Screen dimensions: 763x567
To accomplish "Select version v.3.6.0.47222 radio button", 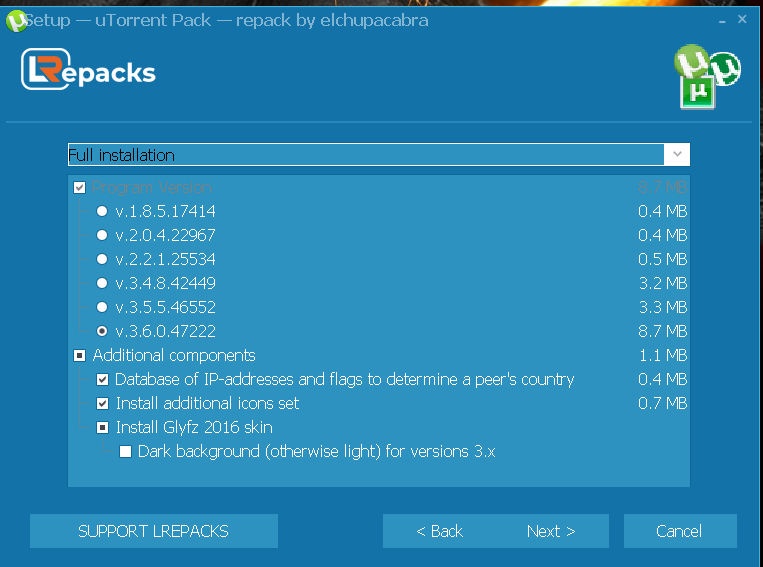I will click(x=102, y=331).
